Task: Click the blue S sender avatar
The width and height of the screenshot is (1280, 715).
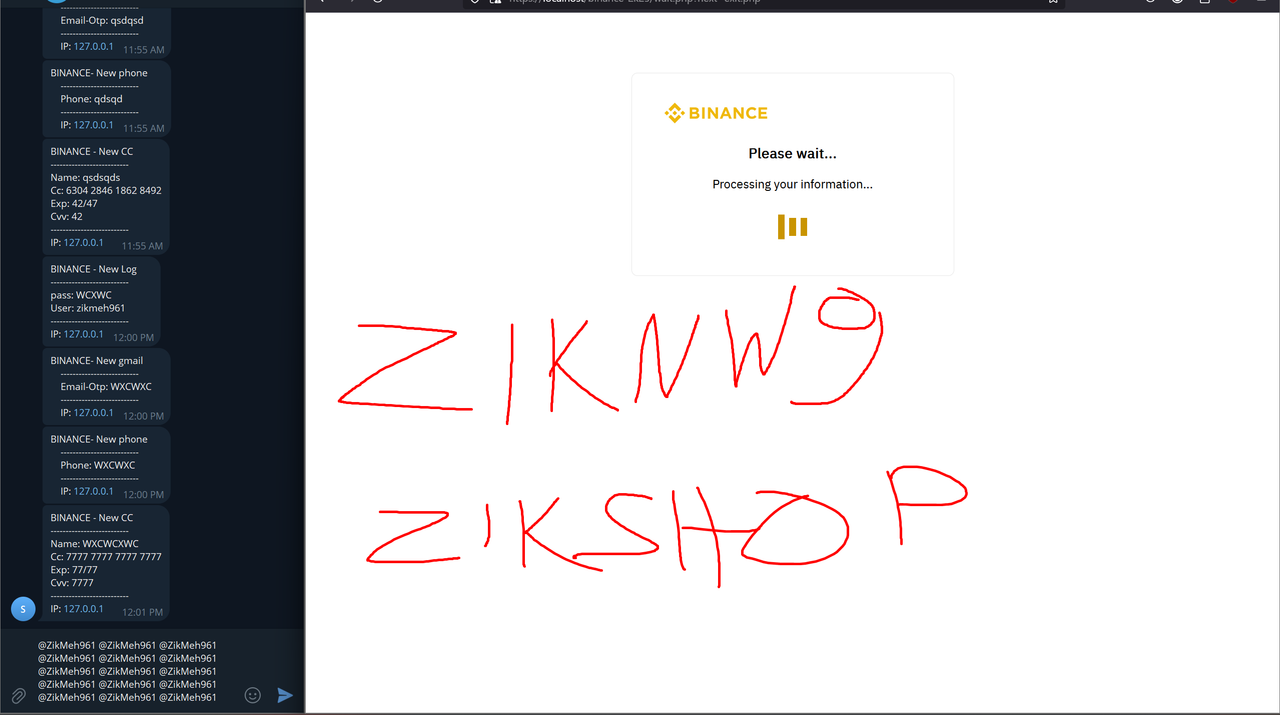Action: [x=23, y=608]
